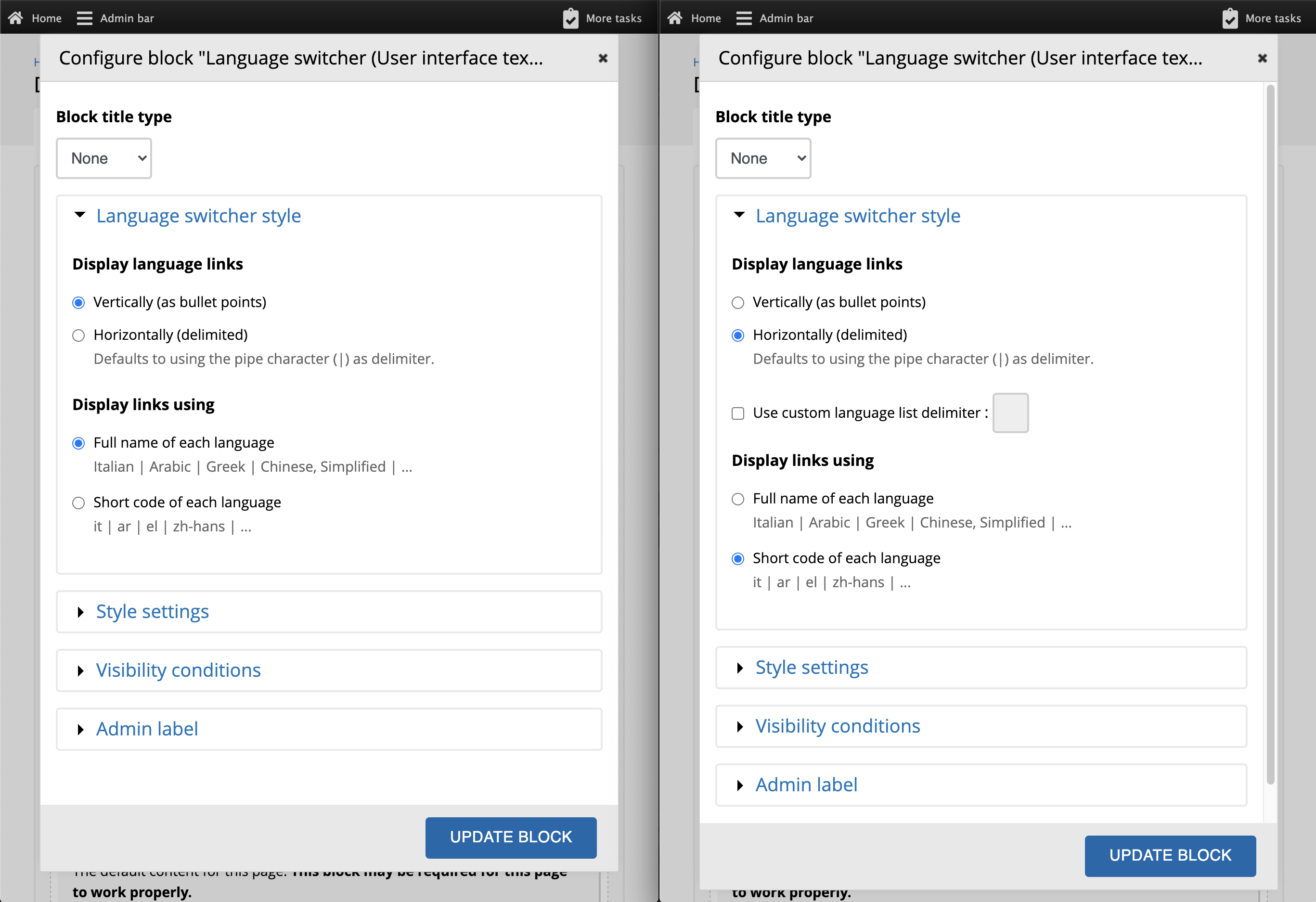Expand Visibility conditions in the right dialog
Screen dimensions: 1316x902
pyautogui.click(x=837, y=726)
